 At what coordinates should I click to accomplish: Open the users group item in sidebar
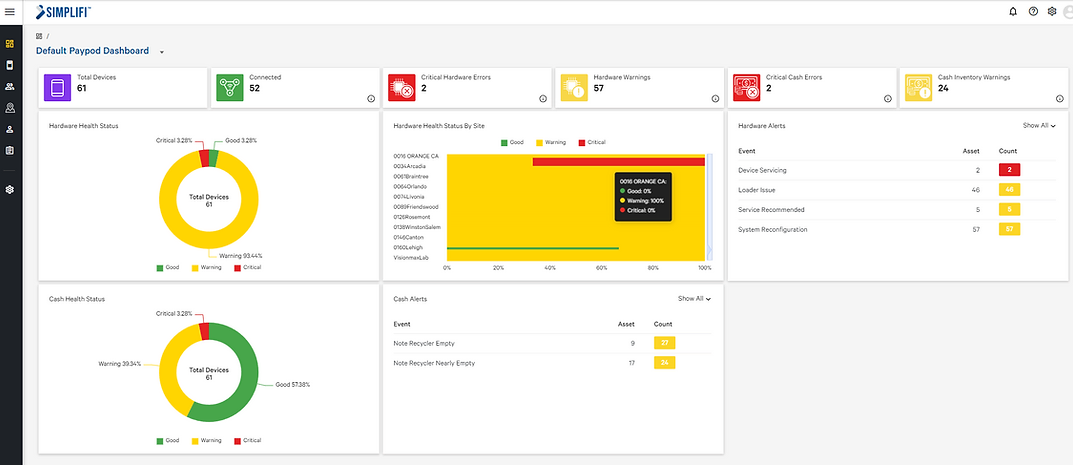click(x=10, y=87)
